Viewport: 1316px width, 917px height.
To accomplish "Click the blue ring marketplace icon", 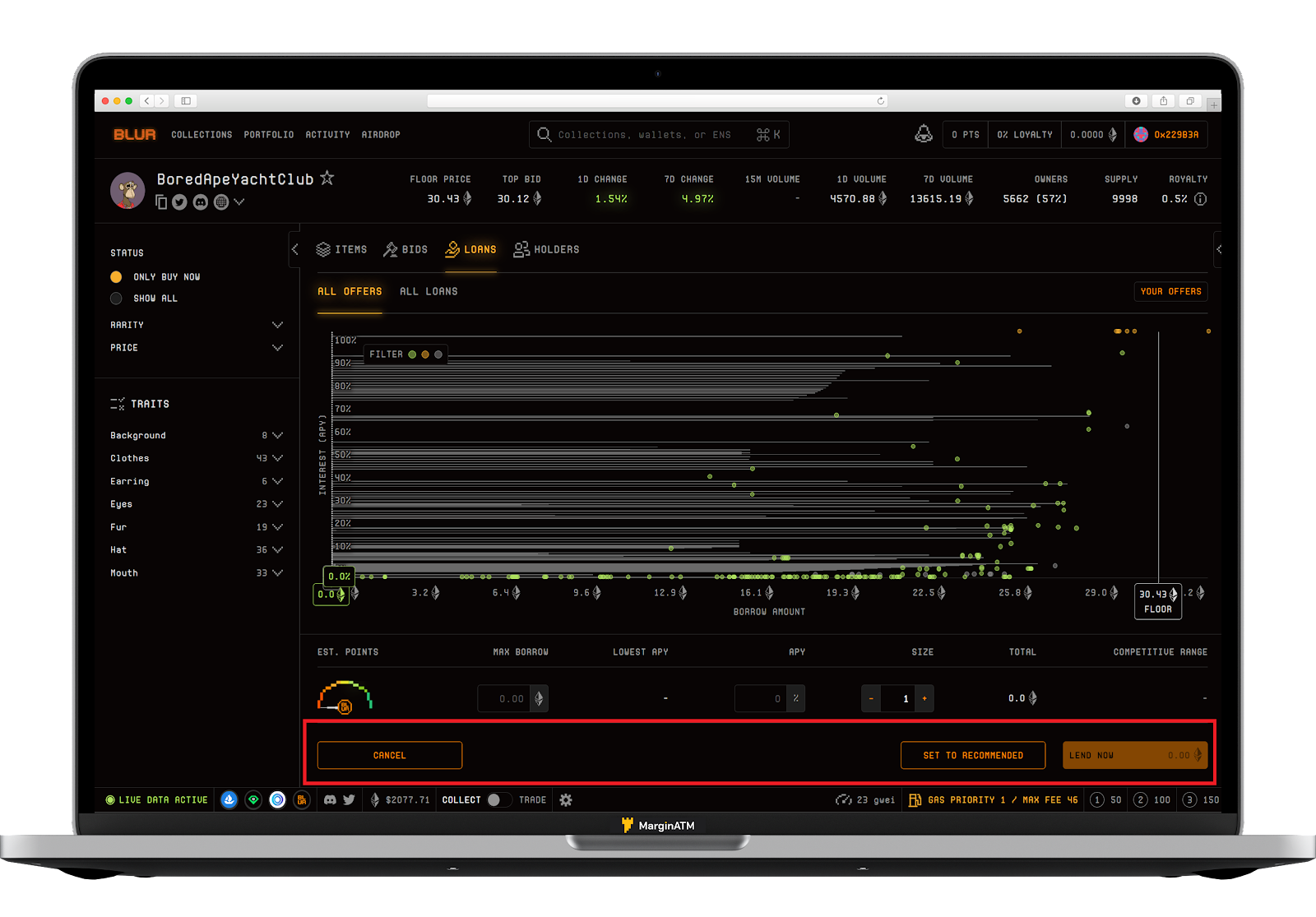I will point(278,799).
